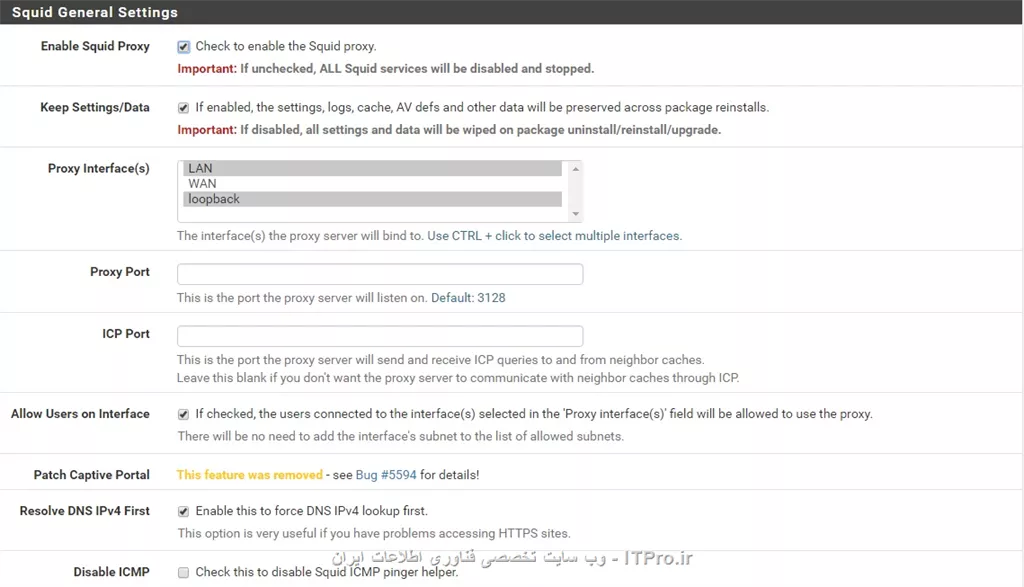This screenshot has width=1024, height=587.
Task: Select LAN in Proxy Interface list
Action: [372, 168]
